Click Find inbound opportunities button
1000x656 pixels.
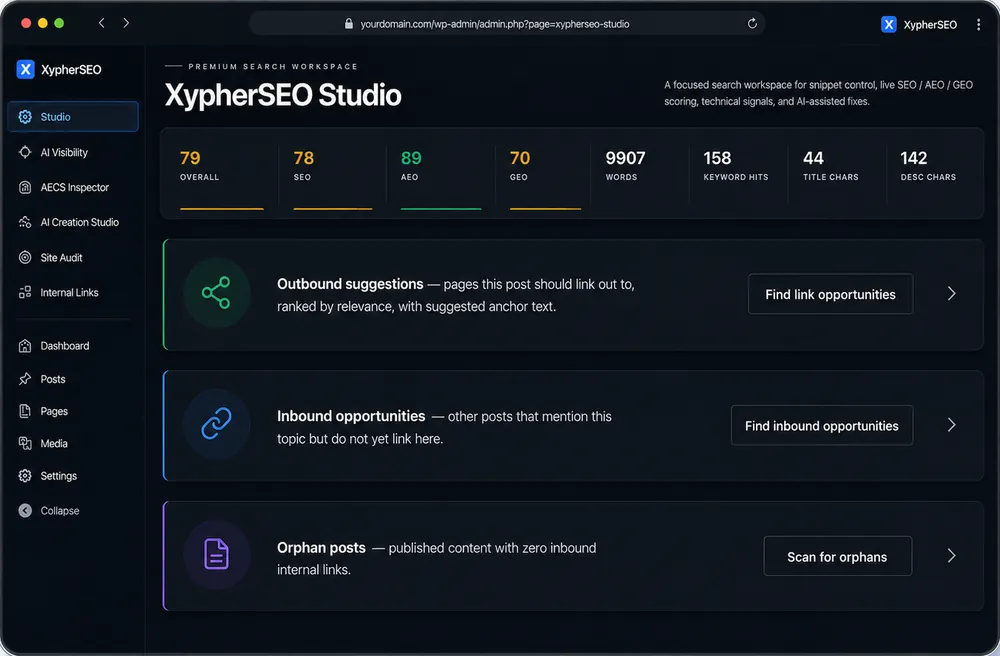tap(822, 425)
